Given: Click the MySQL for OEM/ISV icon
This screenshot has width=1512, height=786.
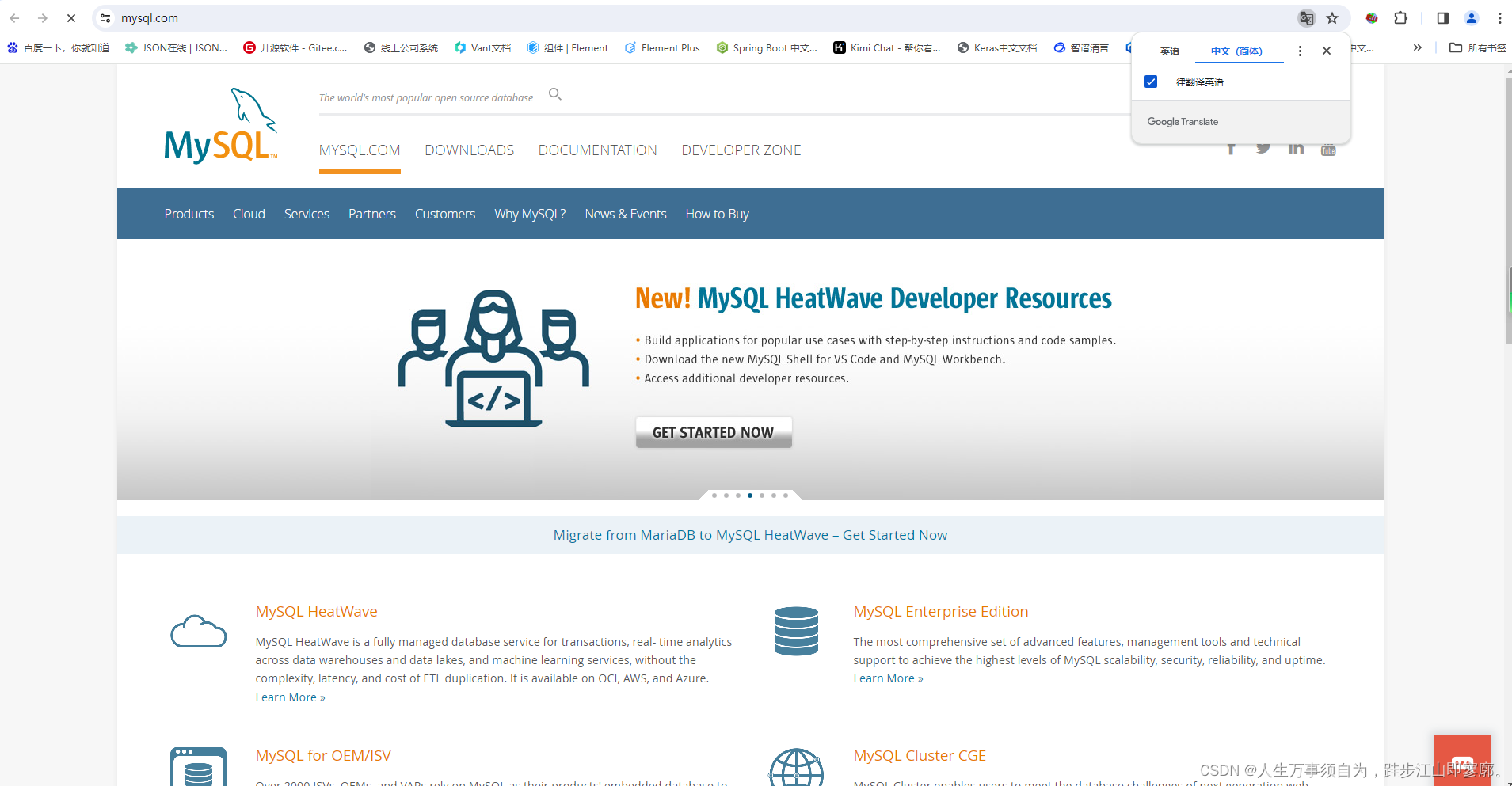Looking at the screenshot, I should (198, 766).
